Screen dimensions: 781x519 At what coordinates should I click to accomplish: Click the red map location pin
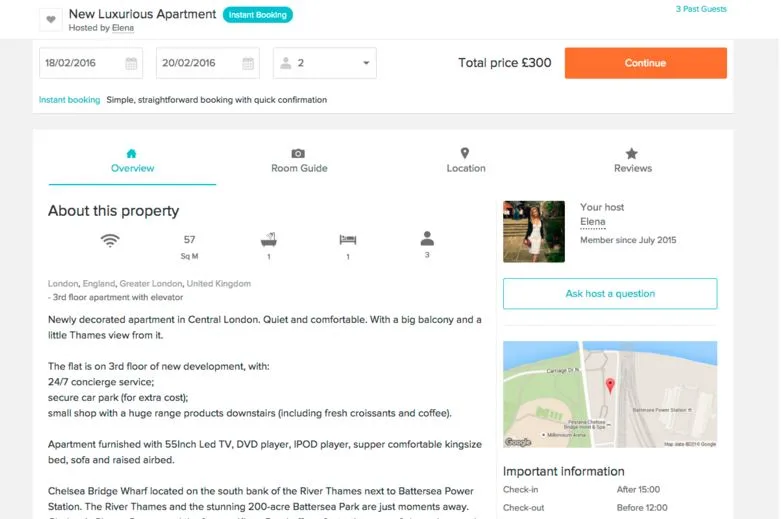click(x=610, y=385)
